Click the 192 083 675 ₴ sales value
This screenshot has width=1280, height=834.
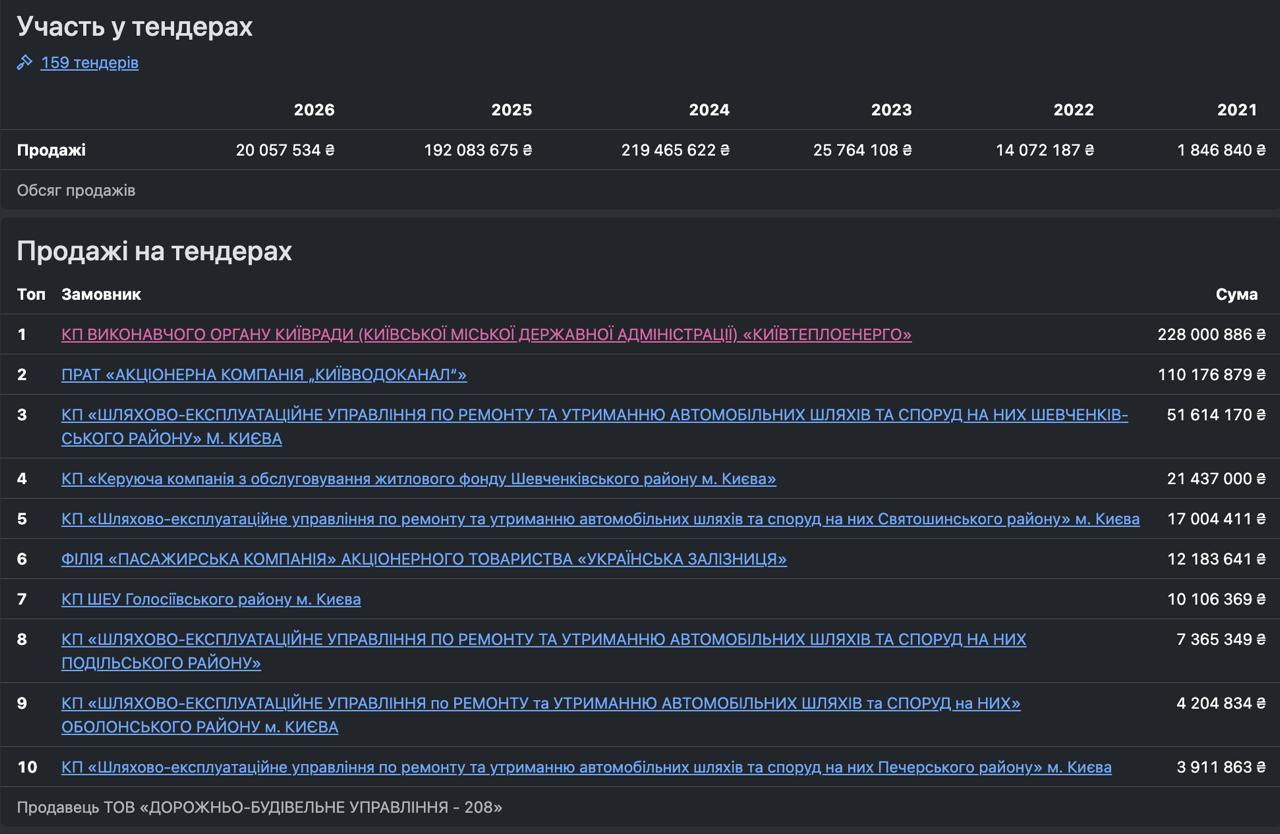pyautogui.click(x=478, y=150)
